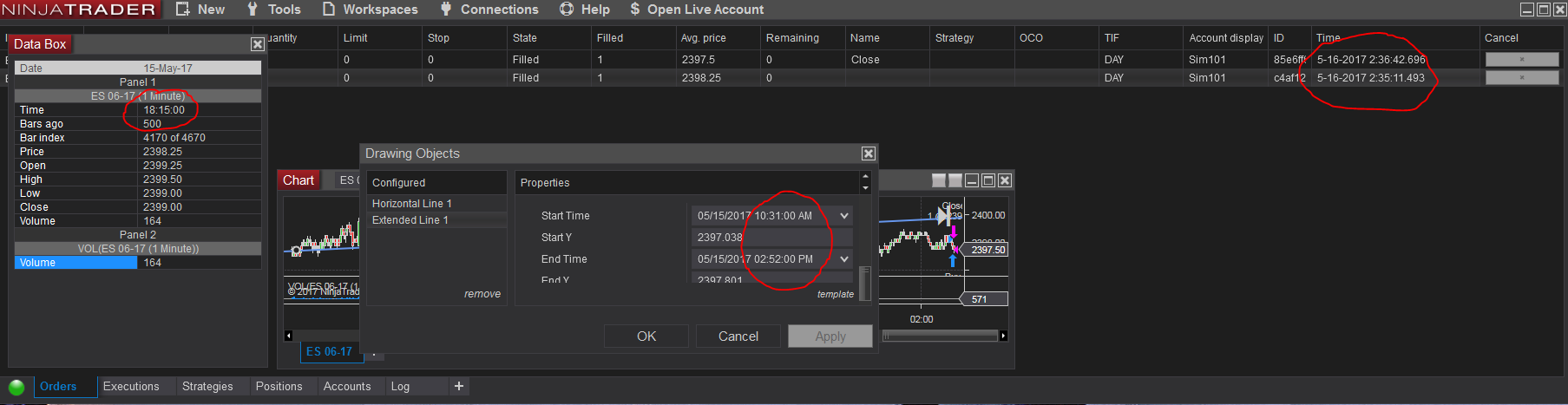Click the New menu window icon
The image size is (1568, 405).
(x=183, y=9)
